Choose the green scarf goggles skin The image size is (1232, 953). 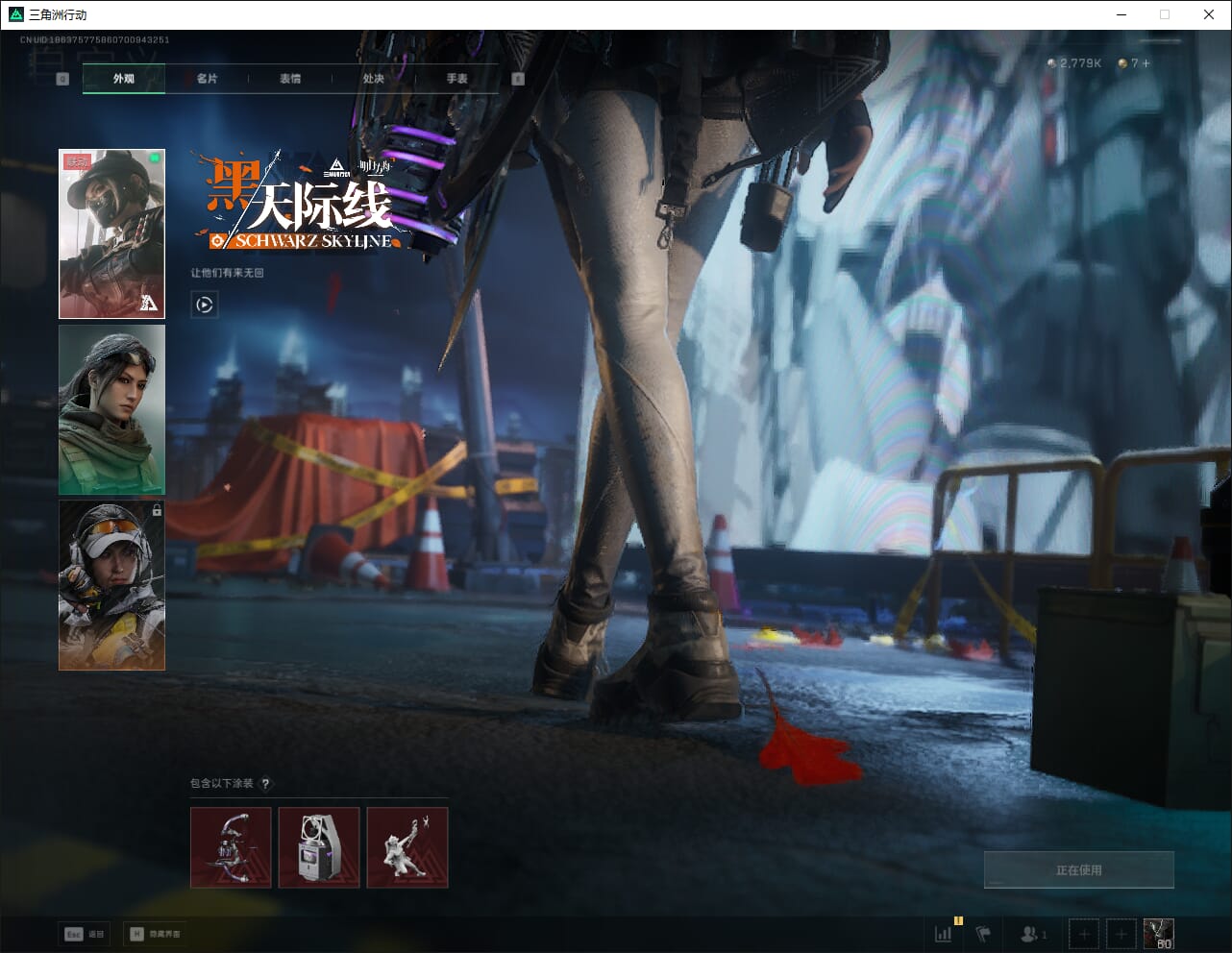point(111,409)
